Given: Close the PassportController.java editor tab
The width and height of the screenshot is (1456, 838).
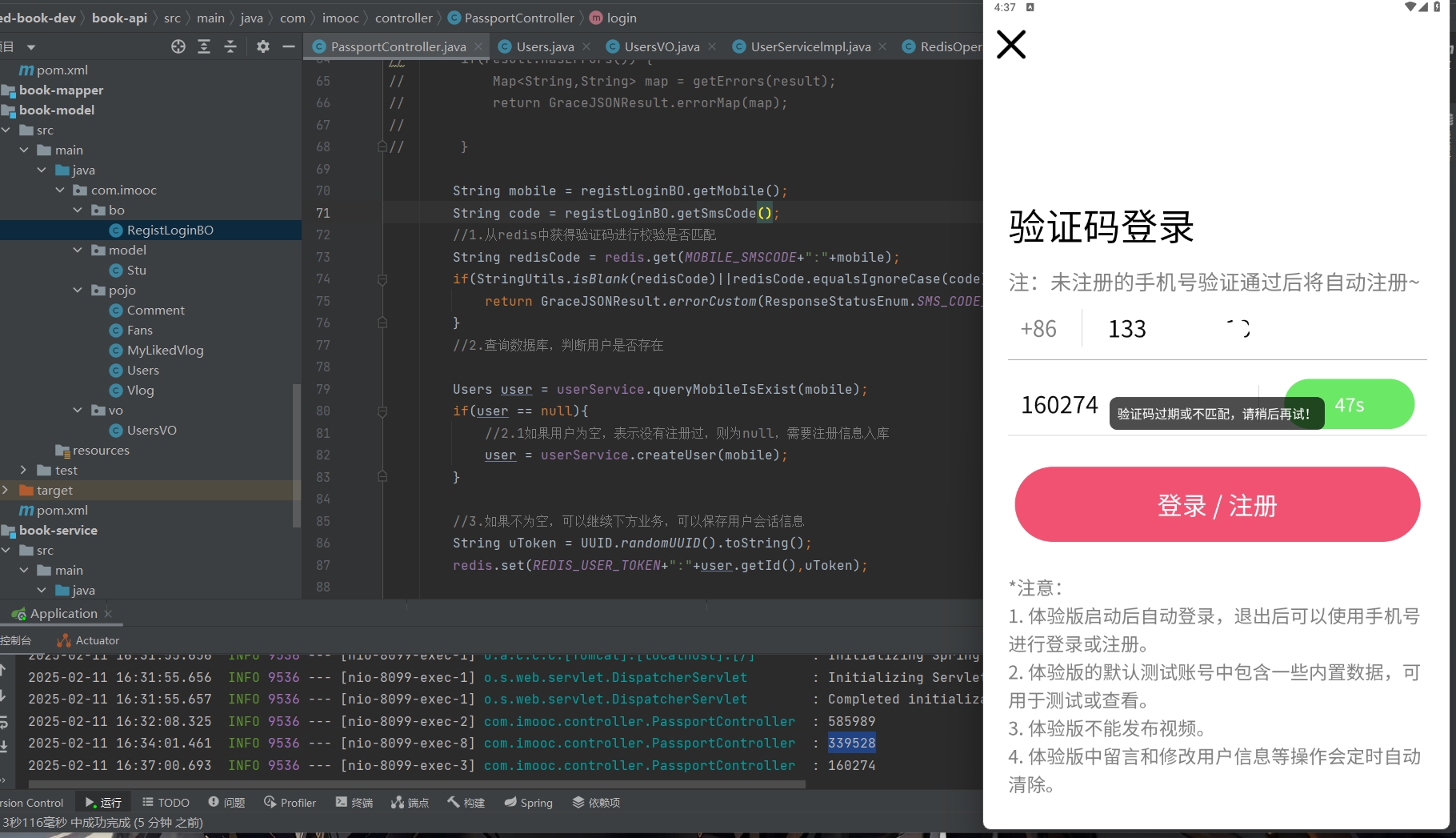Looking at the screenshot, I should click(478, 46).
